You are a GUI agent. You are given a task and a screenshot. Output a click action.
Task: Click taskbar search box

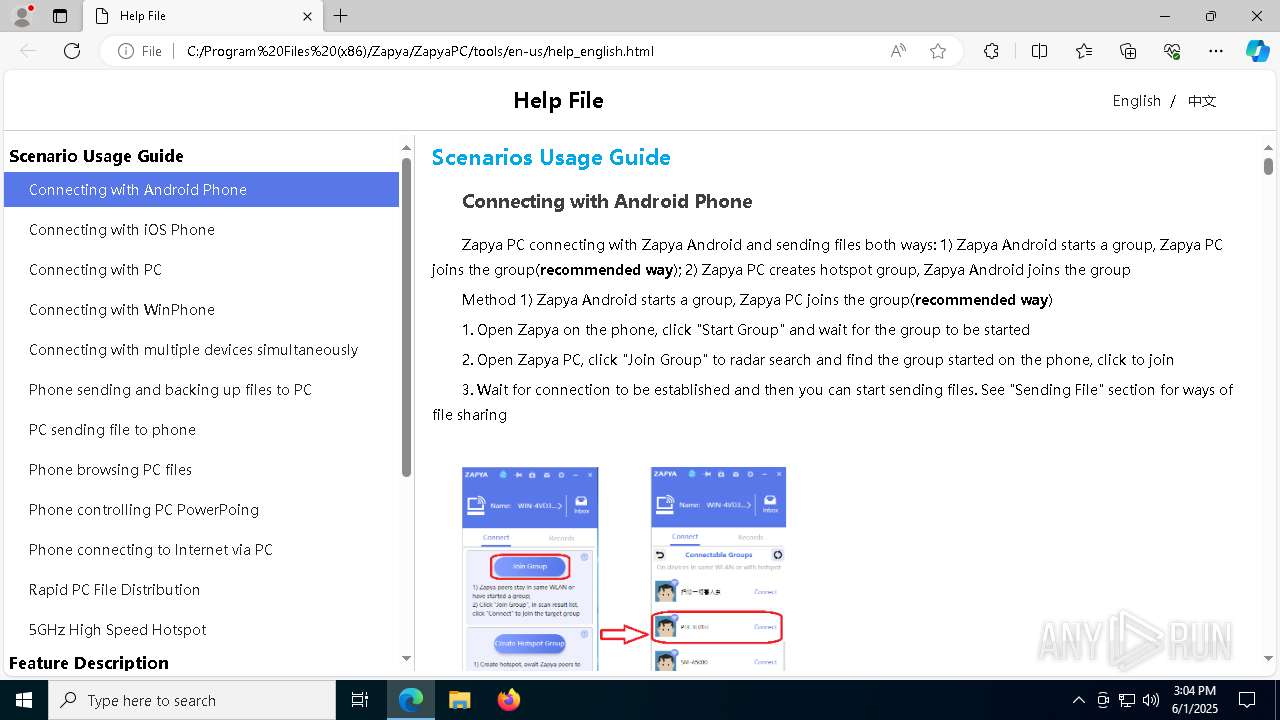[x=192, y=700]
